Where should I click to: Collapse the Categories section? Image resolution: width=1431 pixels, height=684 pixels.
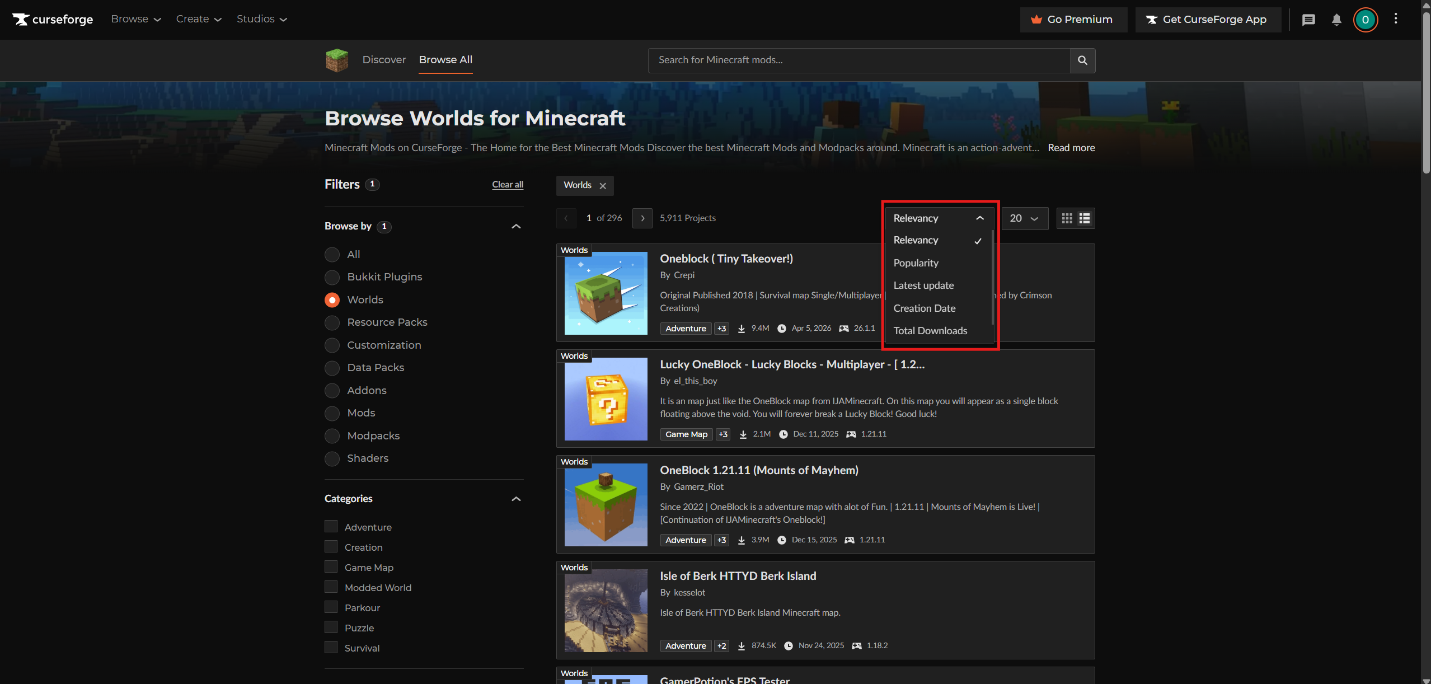[x=516, y=499]
